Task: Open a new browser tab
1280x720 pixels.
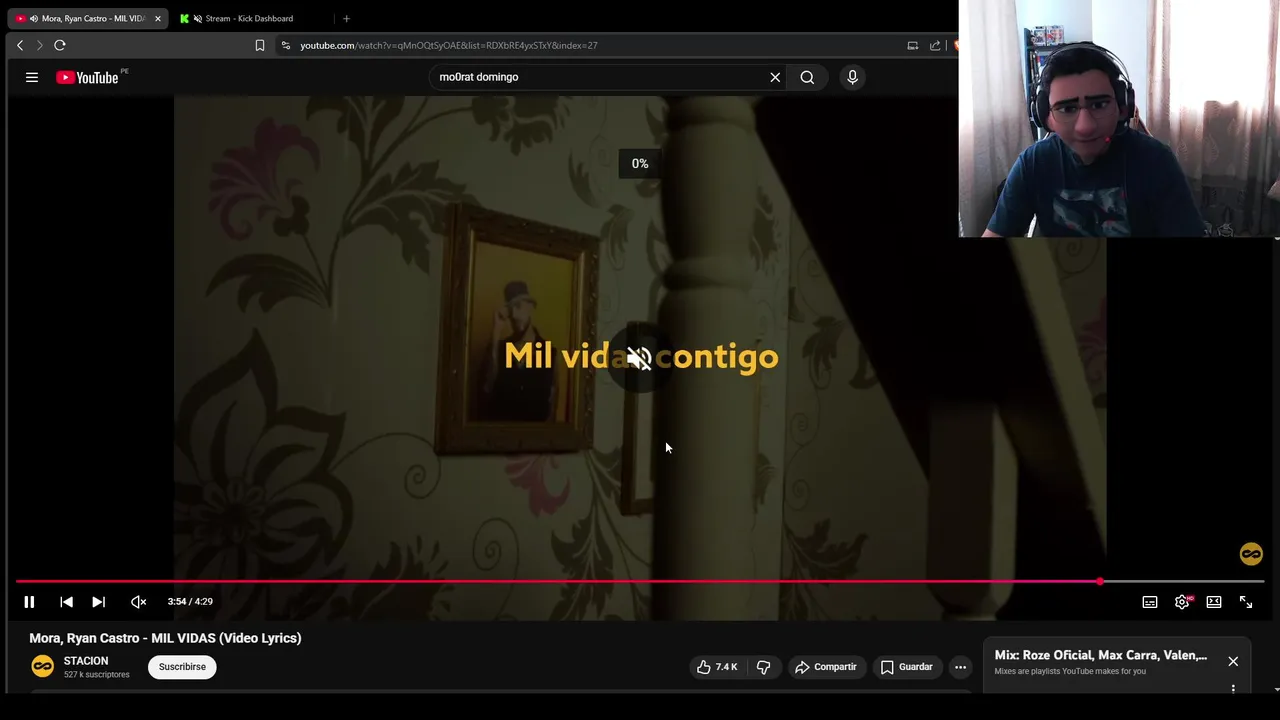Action: click(346, 18)
